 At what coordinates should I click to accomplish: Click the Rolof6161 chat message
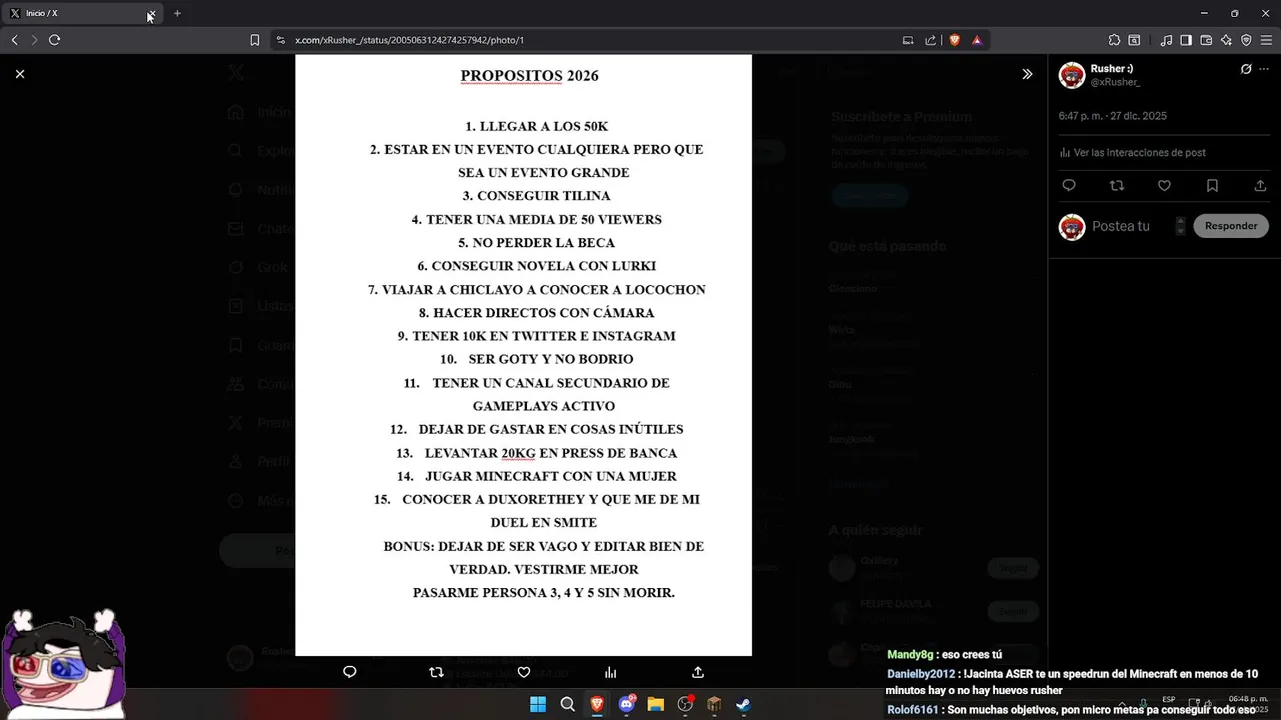(1071, 710)
